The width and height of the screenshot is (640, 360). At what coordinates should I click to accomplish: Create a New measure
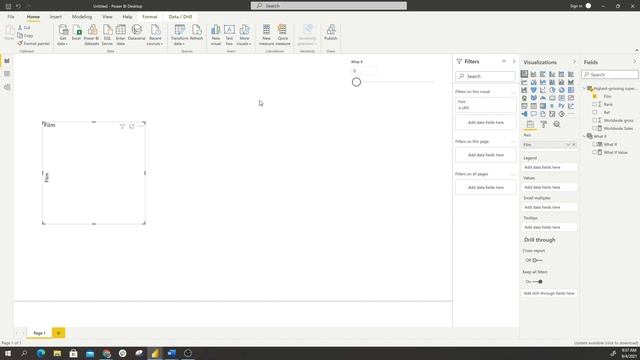266,35
